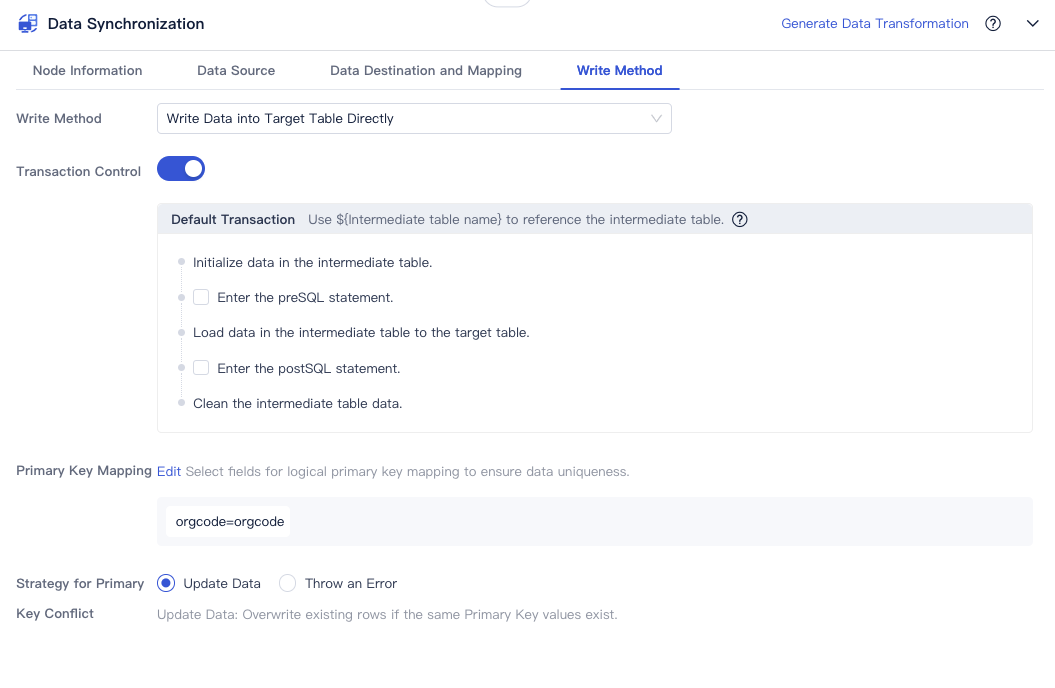Enable the preSQL statement checkbox
1055x688 pixels.
click(x=201, y=297)
